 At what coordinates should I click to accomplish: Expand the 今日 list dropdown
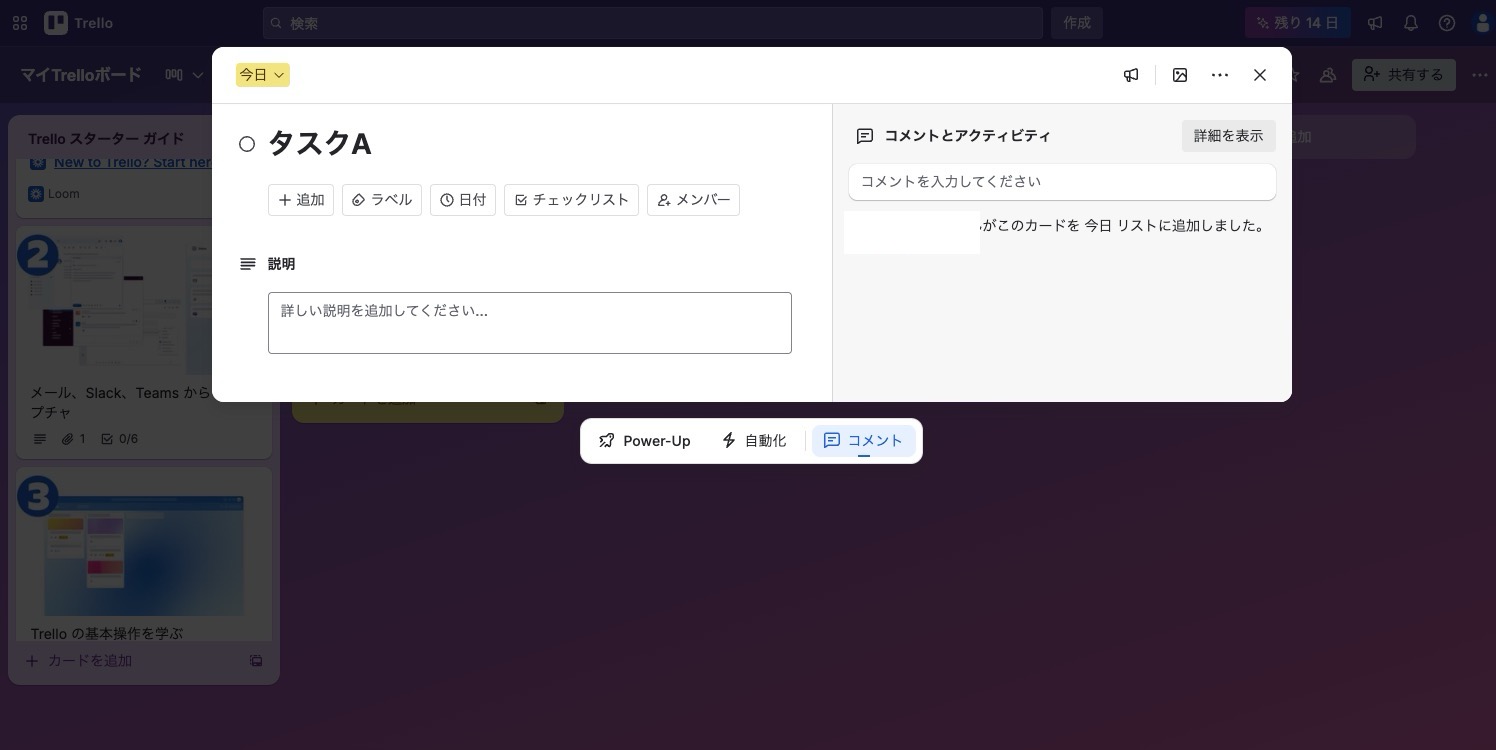(263, 75)
